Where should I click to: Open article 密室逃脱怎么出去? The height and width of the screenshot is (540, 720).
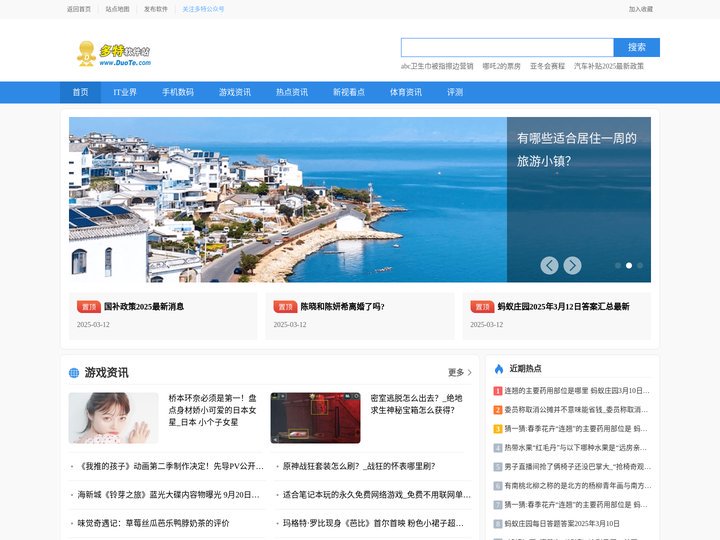click(416, 404)
